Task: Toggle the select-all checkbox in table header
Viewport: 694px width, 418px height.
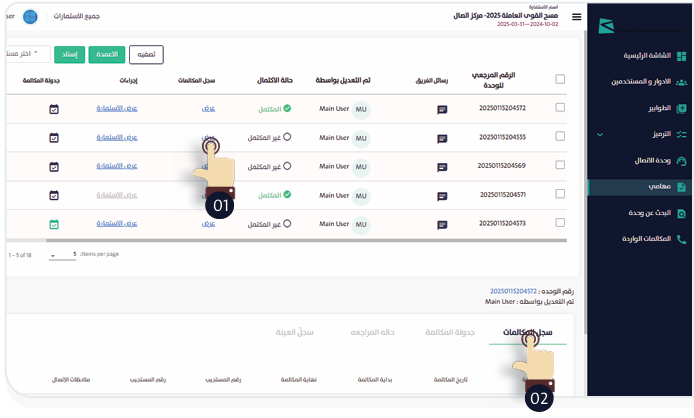Action: 560,79
